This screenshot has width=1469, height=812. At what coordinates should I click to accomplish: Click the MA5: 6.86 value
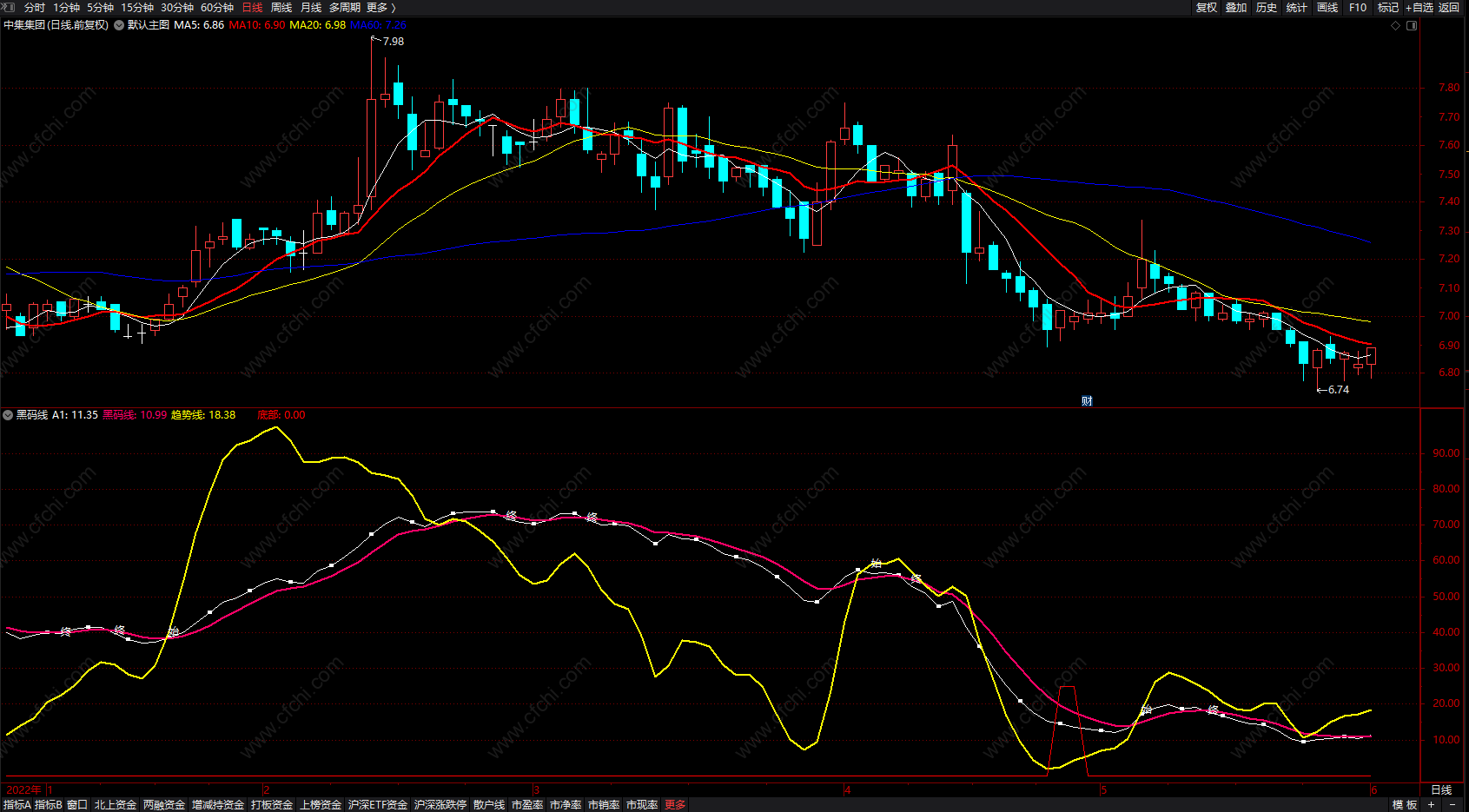coord(199,25)
